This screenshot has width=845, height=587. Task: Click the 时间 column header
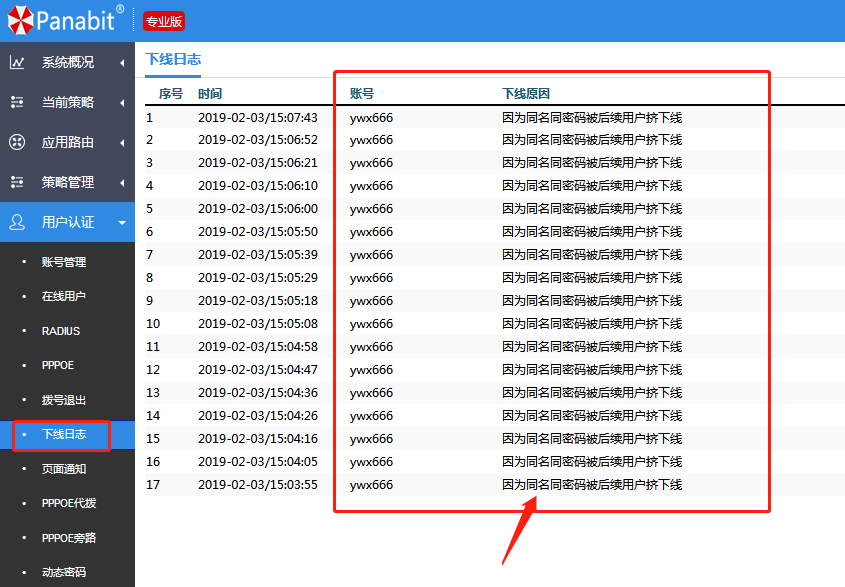click(210, 94)
